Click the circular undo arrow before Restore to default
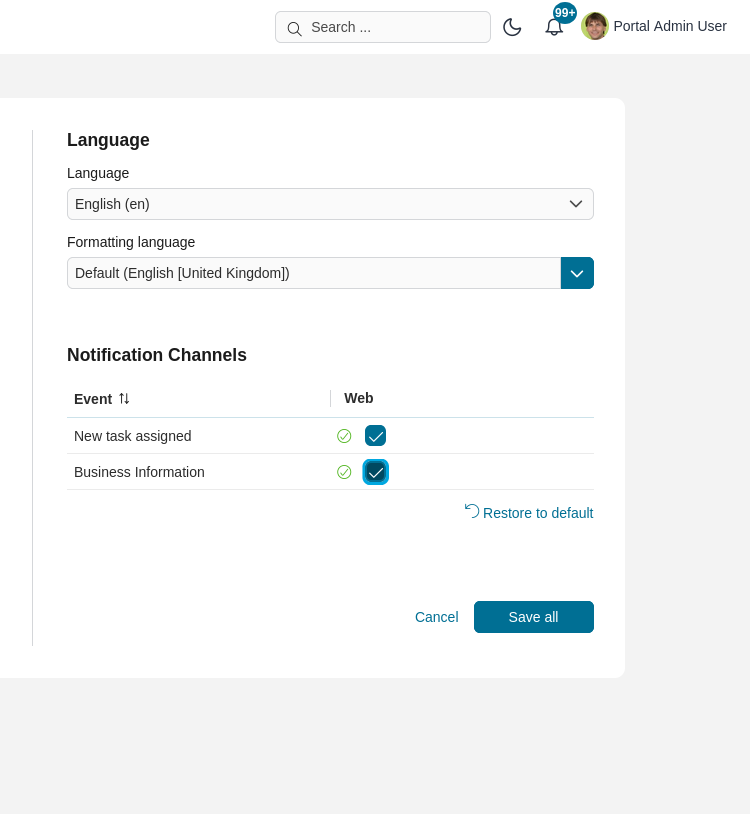Image resolution: width=750 pixels, height=814 pixels. tap(471, 510)
